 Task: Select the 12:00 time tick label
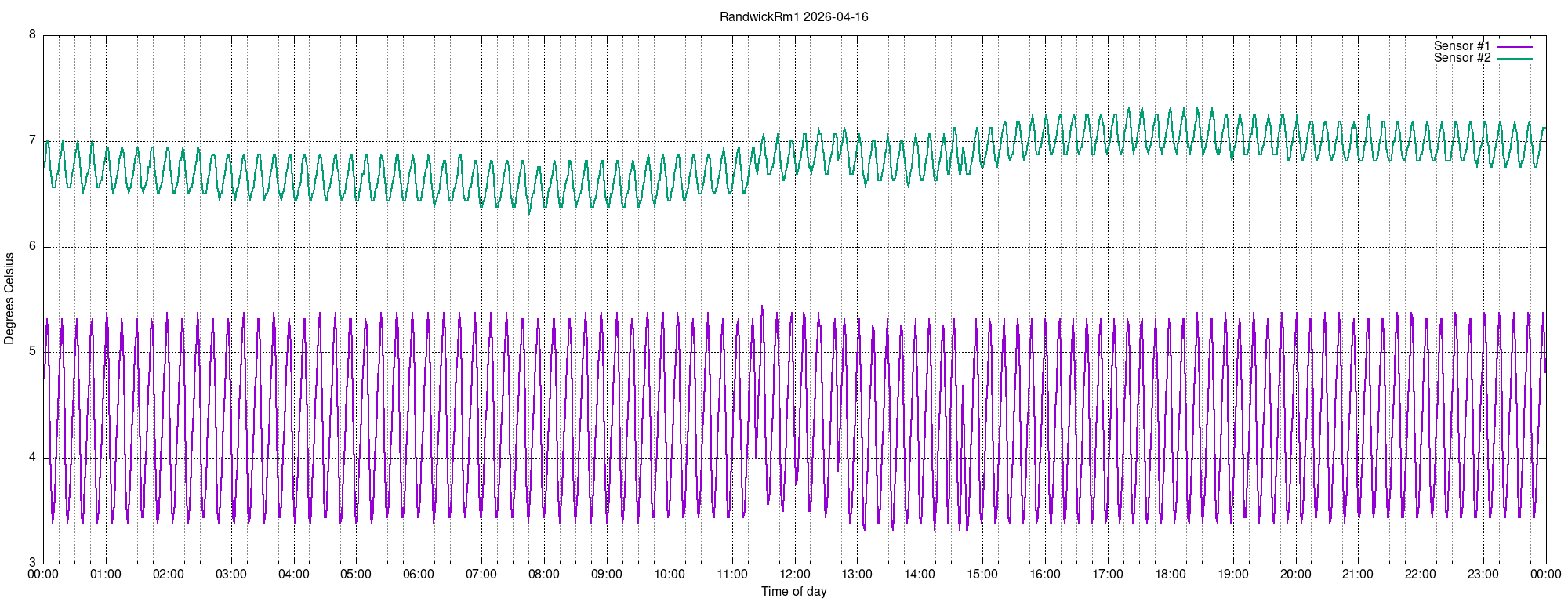[x=794, y=574]
